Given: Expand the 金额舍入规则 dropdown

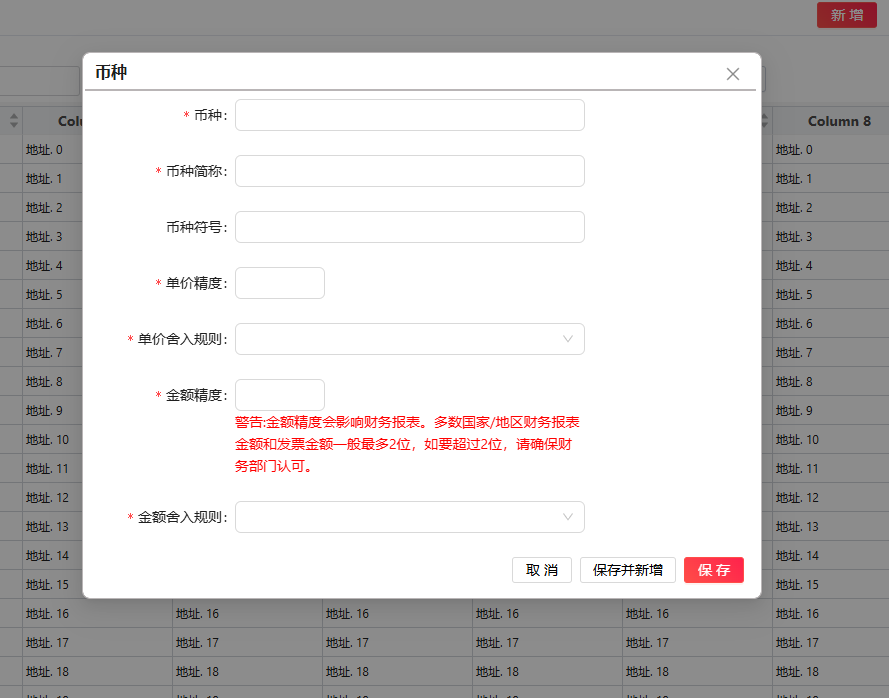Looking at the screenshot, I should coord(409,517).
